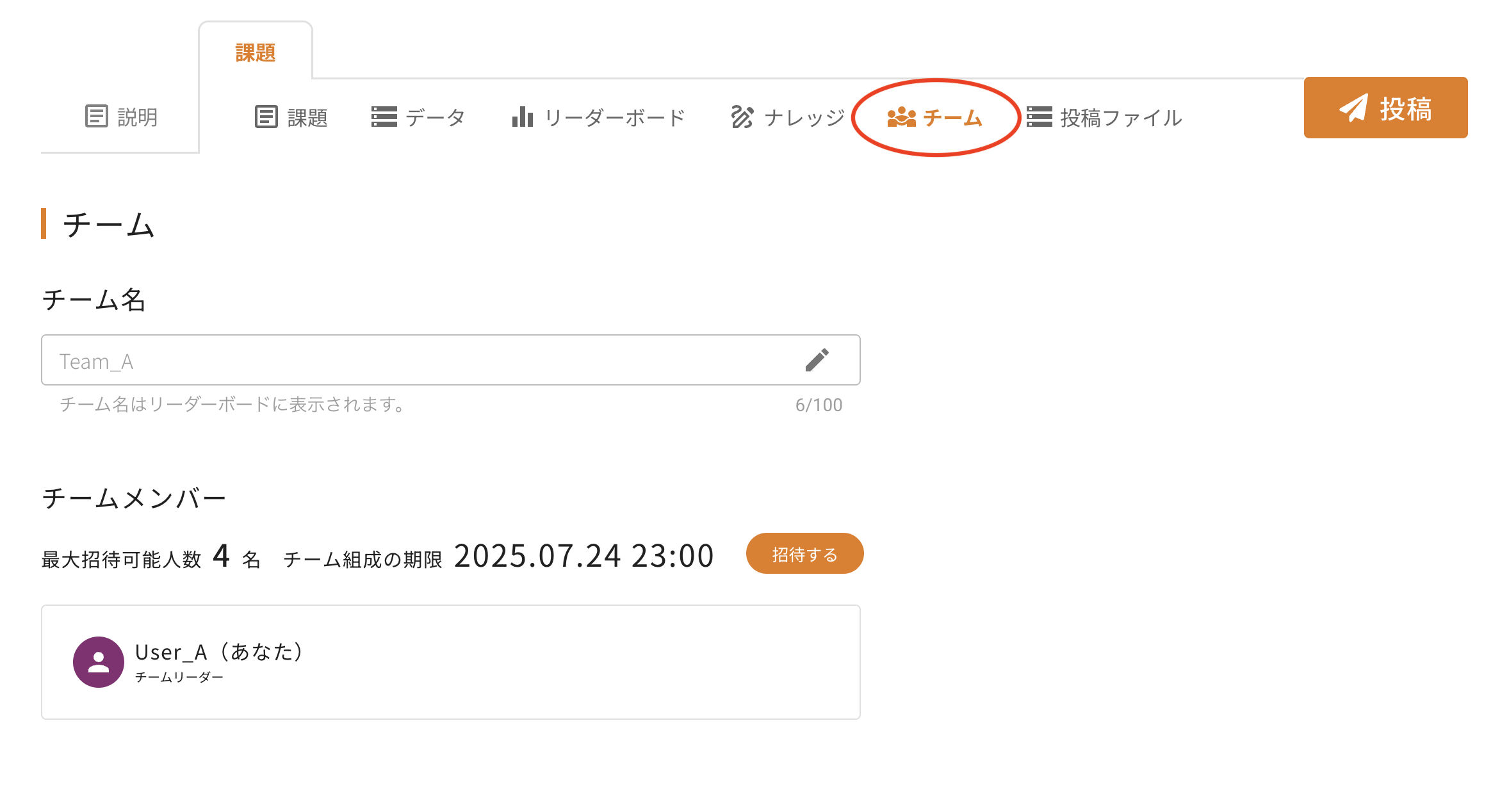Open the 説明 tab
The image size is (1509, 812).
[137, 117]
